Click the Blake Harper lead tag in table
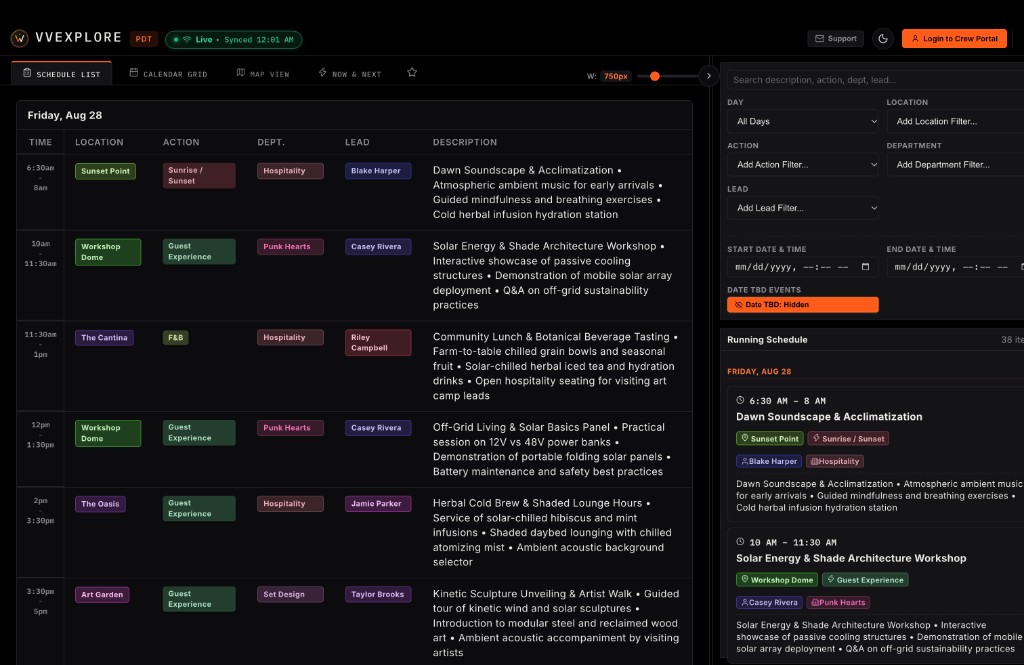 (x=377, y=171)
